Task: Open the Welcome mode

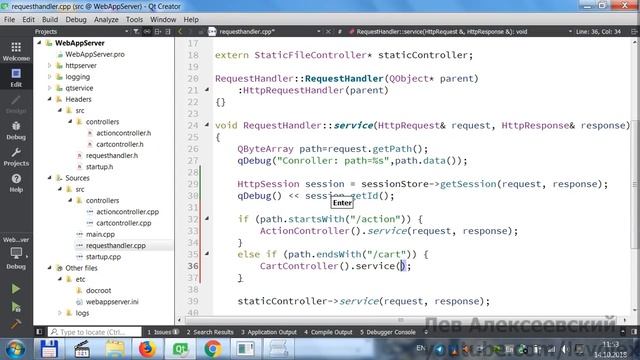Action: (16, 51)
